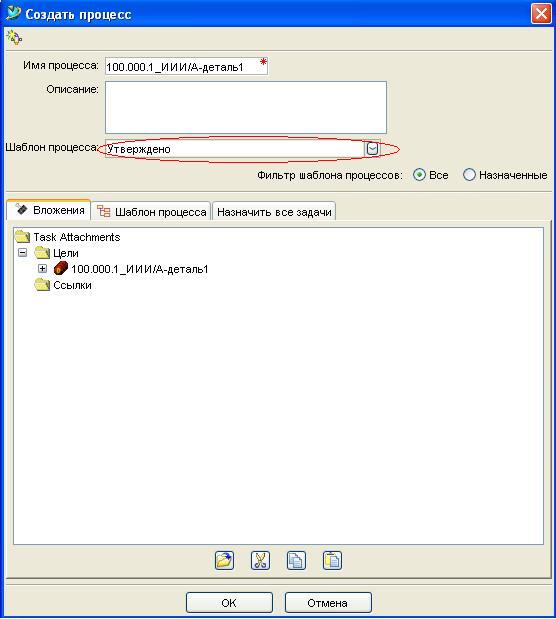Collapse the Цели tree node
556x619 pixels.
pyautogui.click(x=23, y=253)
